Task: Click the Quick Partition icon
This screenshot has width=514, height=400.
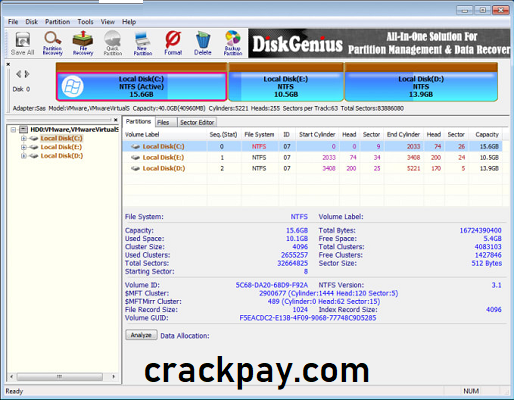Action: point(113,43)
